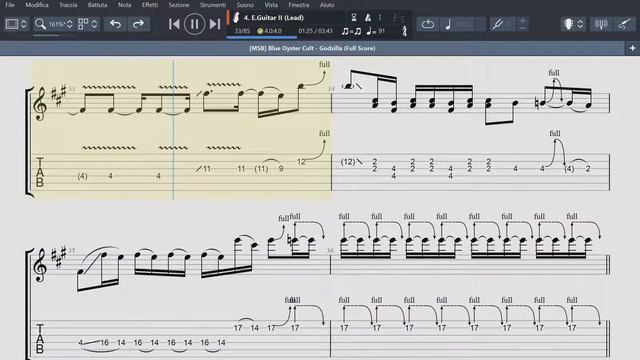Skip forward to the next bar

tap(215, 24)
